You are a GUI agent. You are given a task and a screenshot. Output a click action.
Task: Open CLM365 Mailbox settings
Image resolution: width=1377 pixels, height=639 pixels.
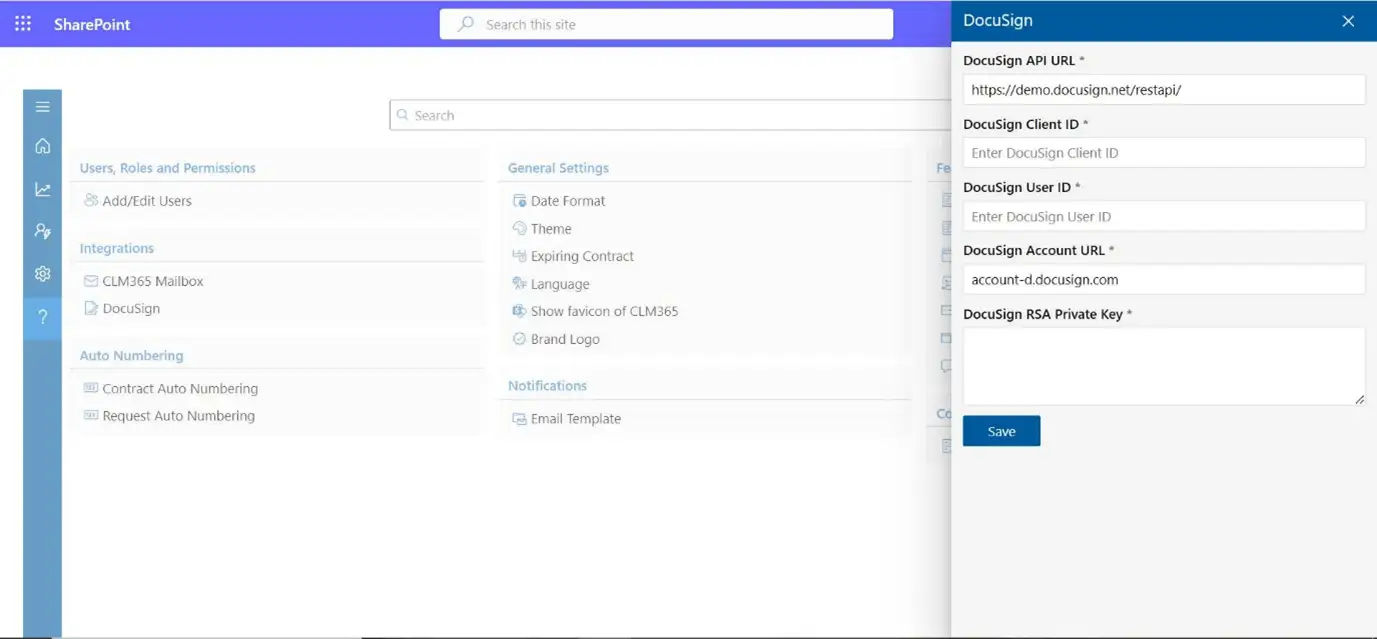click(153, 281)
